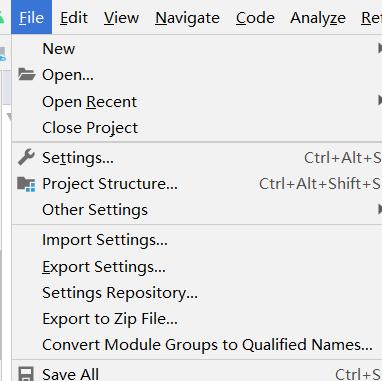Click the Project Structure folder icon
The height and width of the screenshot is (381, 382).
(x=26, y=184)
